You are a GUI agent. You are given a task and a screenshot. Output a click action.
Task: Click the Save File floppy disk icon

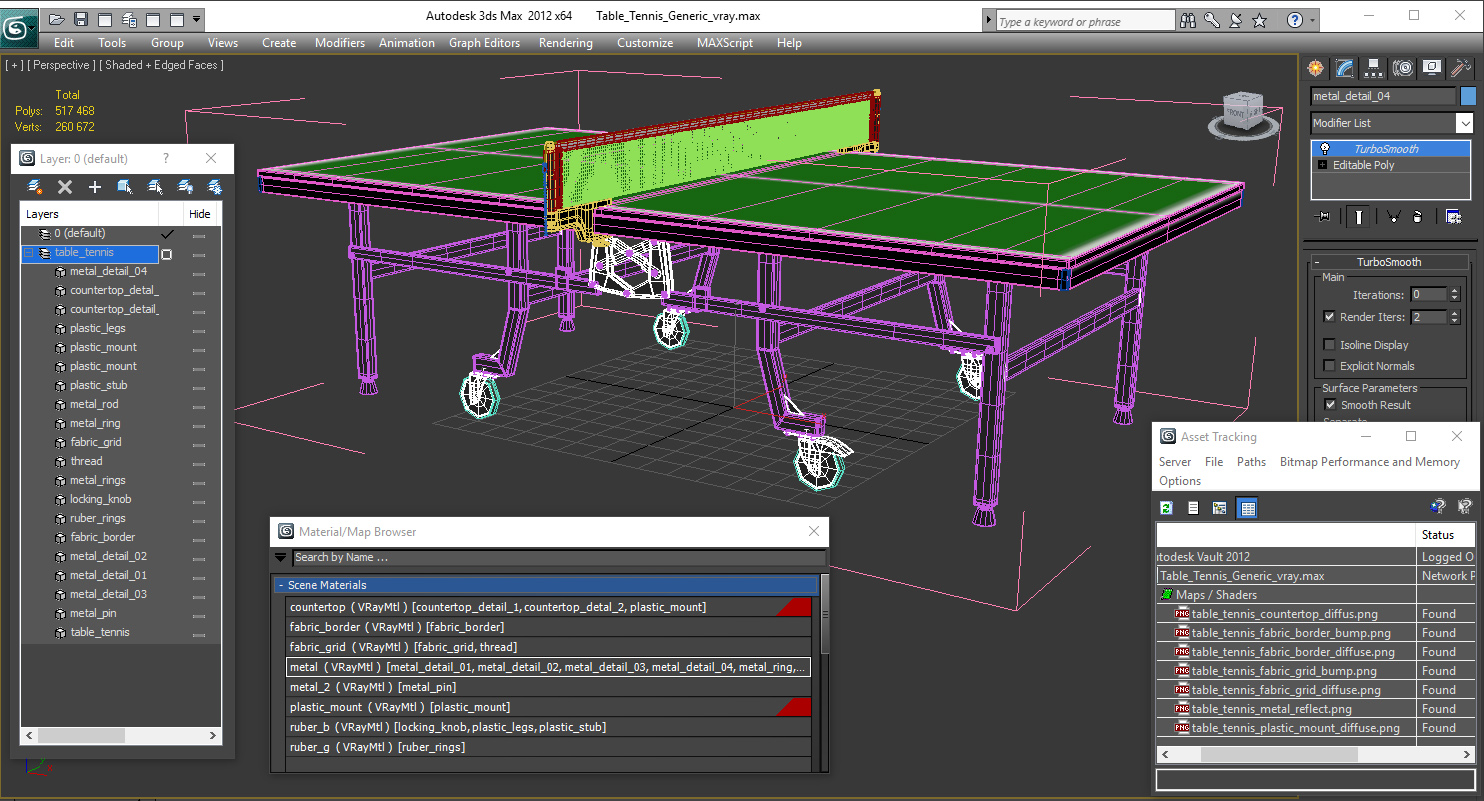(81, 19)
